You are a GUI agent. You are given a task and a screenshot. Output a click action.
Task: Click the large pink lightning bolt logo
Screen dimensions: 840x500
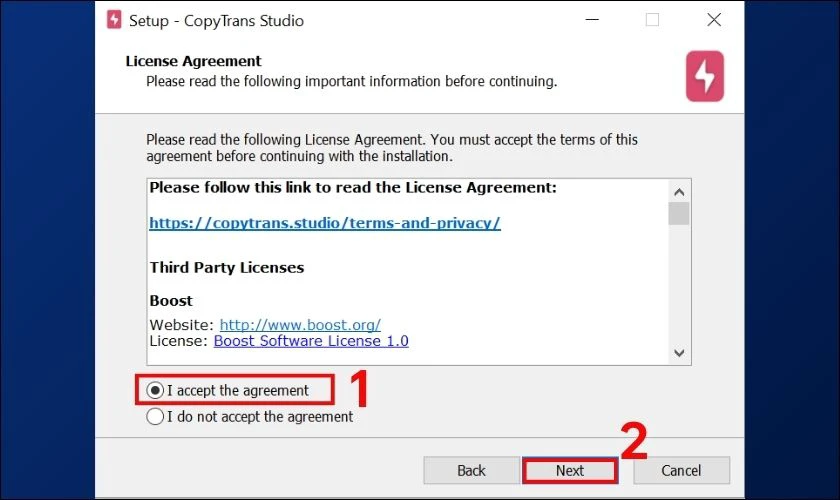pos(705,76)
